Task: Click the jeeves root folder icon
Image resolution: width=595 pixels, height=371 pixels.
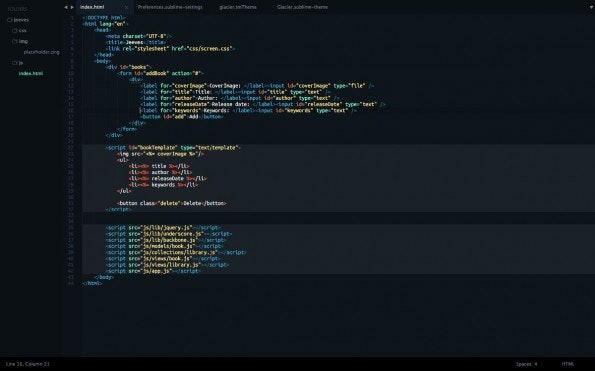Action: [10, 20]
